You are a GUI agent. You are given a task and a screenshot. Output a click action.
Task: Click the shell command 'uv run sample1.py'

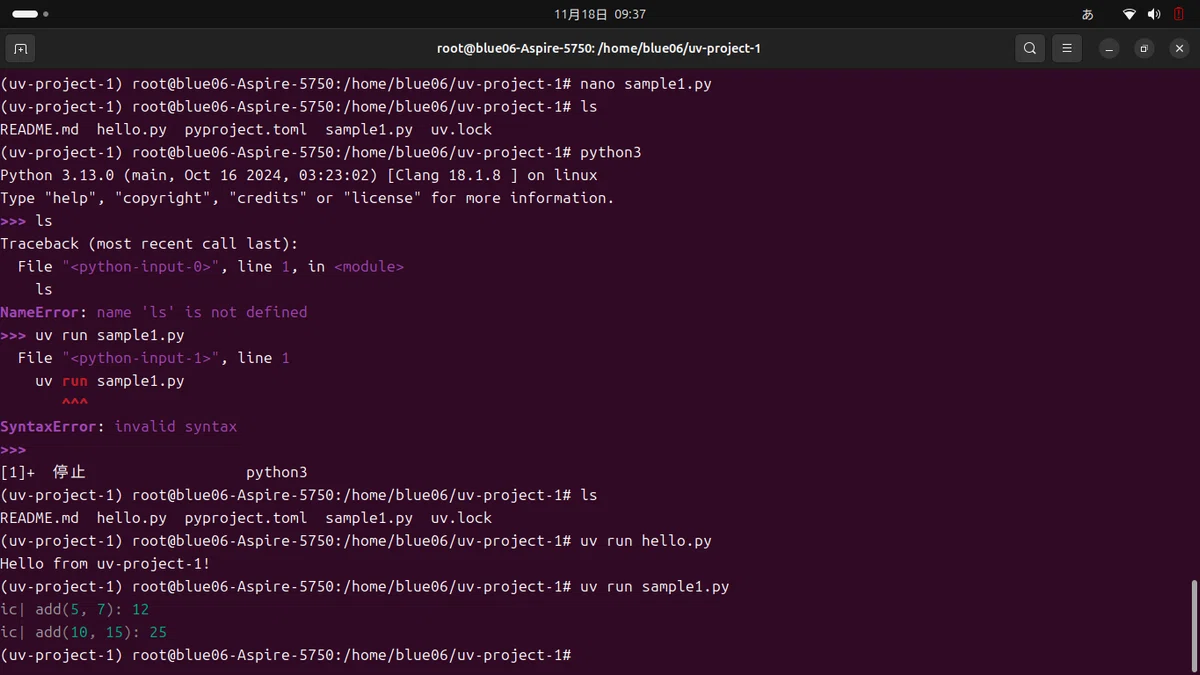(x=654, y=587)
